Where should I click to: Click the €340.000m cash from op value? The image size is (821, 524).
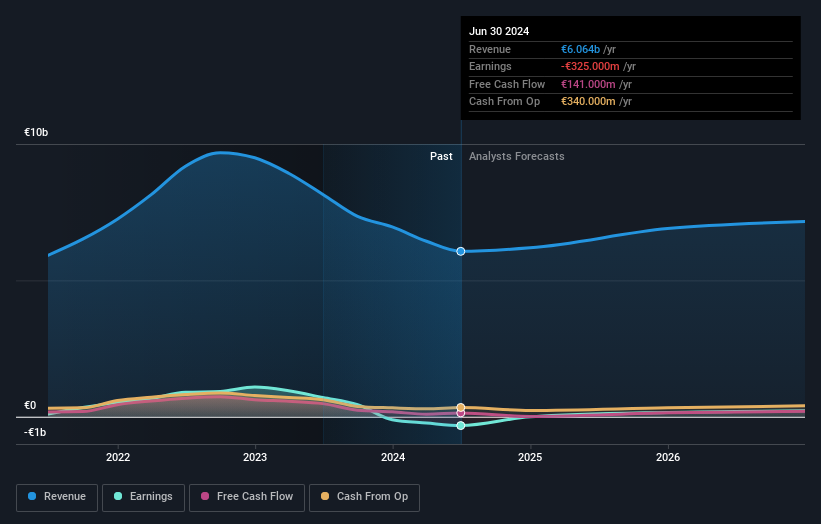pyautogui.click(x=589, y=102)
